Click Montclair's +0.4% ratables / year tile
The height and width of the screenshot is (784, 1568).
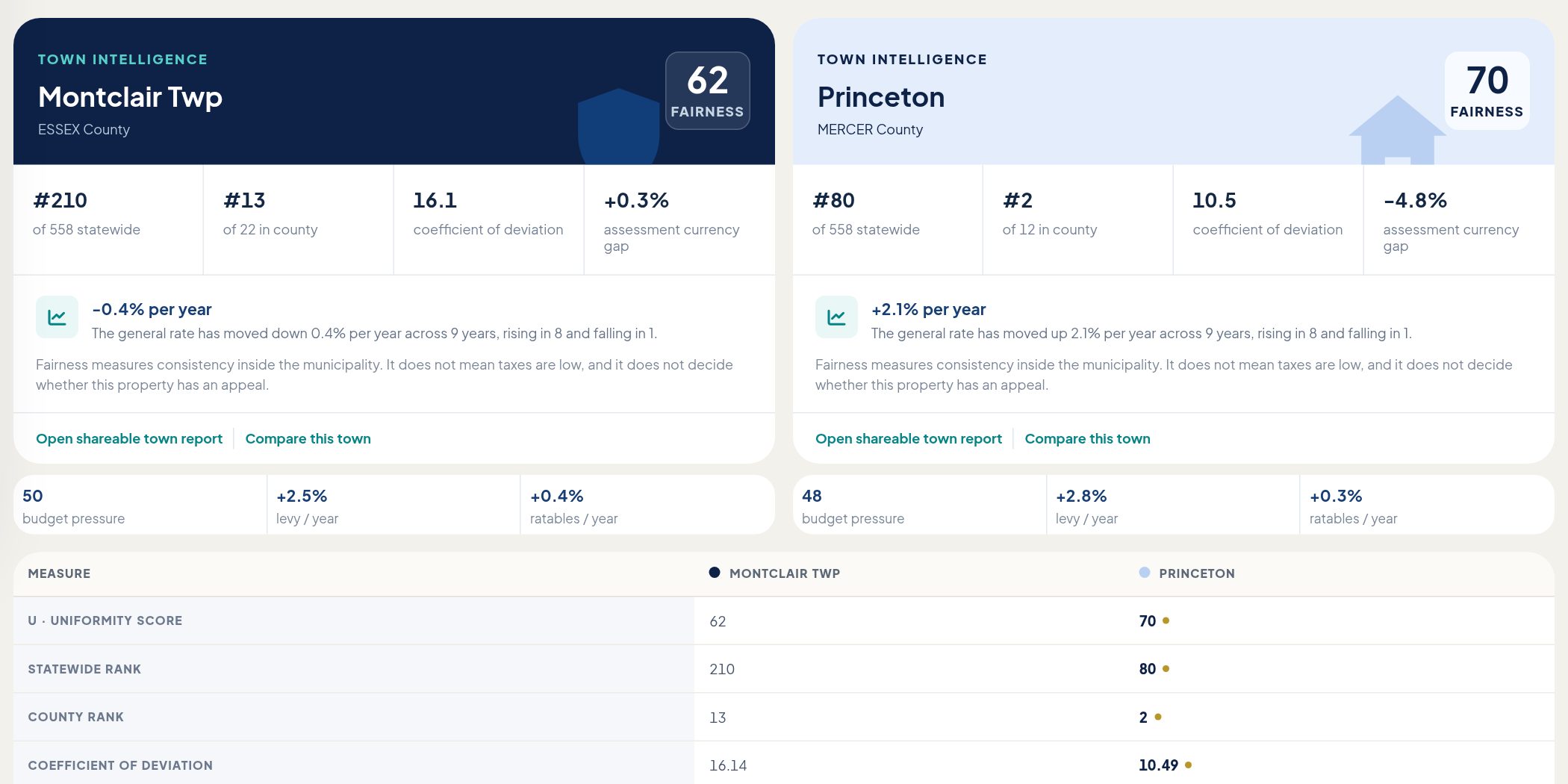click(x=647, y=505)
